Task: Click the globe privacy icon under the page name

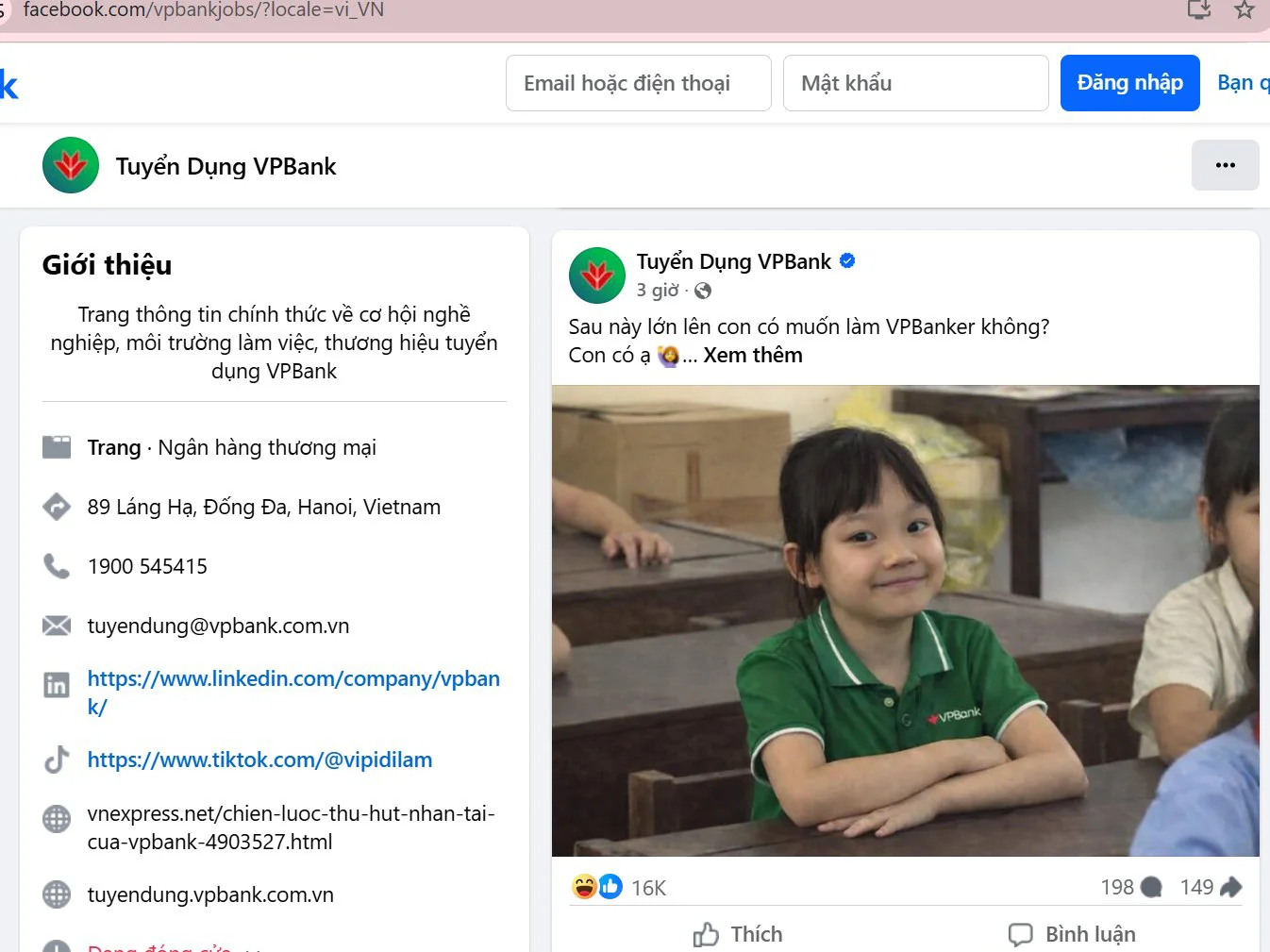Action: coord(702,291)
